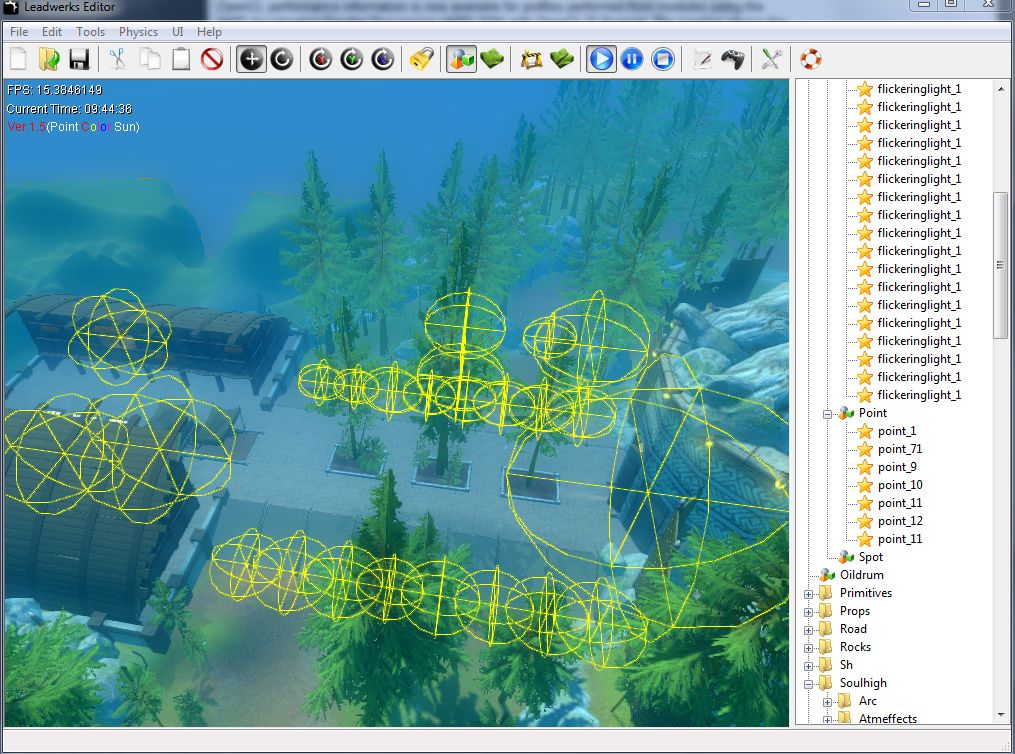Toggle the padlock lock icon

[421, 59]
